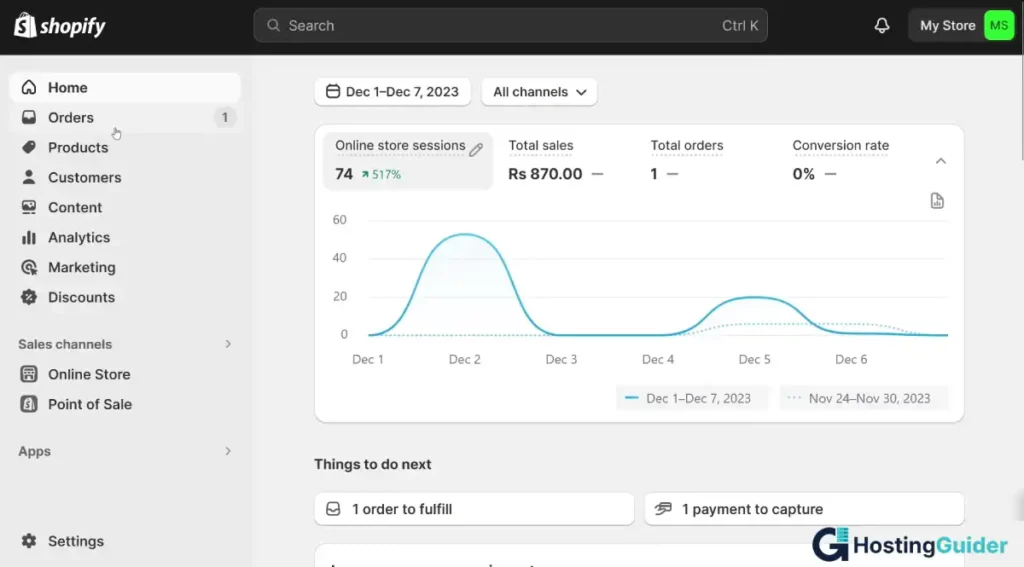Open the MS account avatar

[999, 25]
